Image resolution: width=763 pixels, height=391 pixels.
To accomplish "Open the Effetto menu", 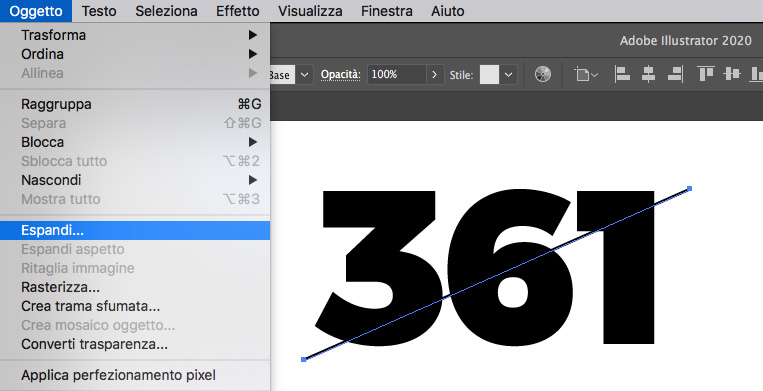I will (x=237, y=11).
